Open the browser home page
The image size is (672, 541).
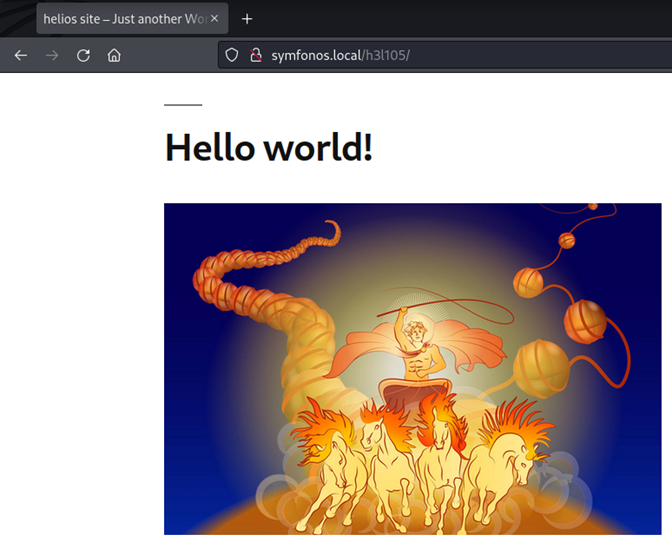click(x=114, y=55)
